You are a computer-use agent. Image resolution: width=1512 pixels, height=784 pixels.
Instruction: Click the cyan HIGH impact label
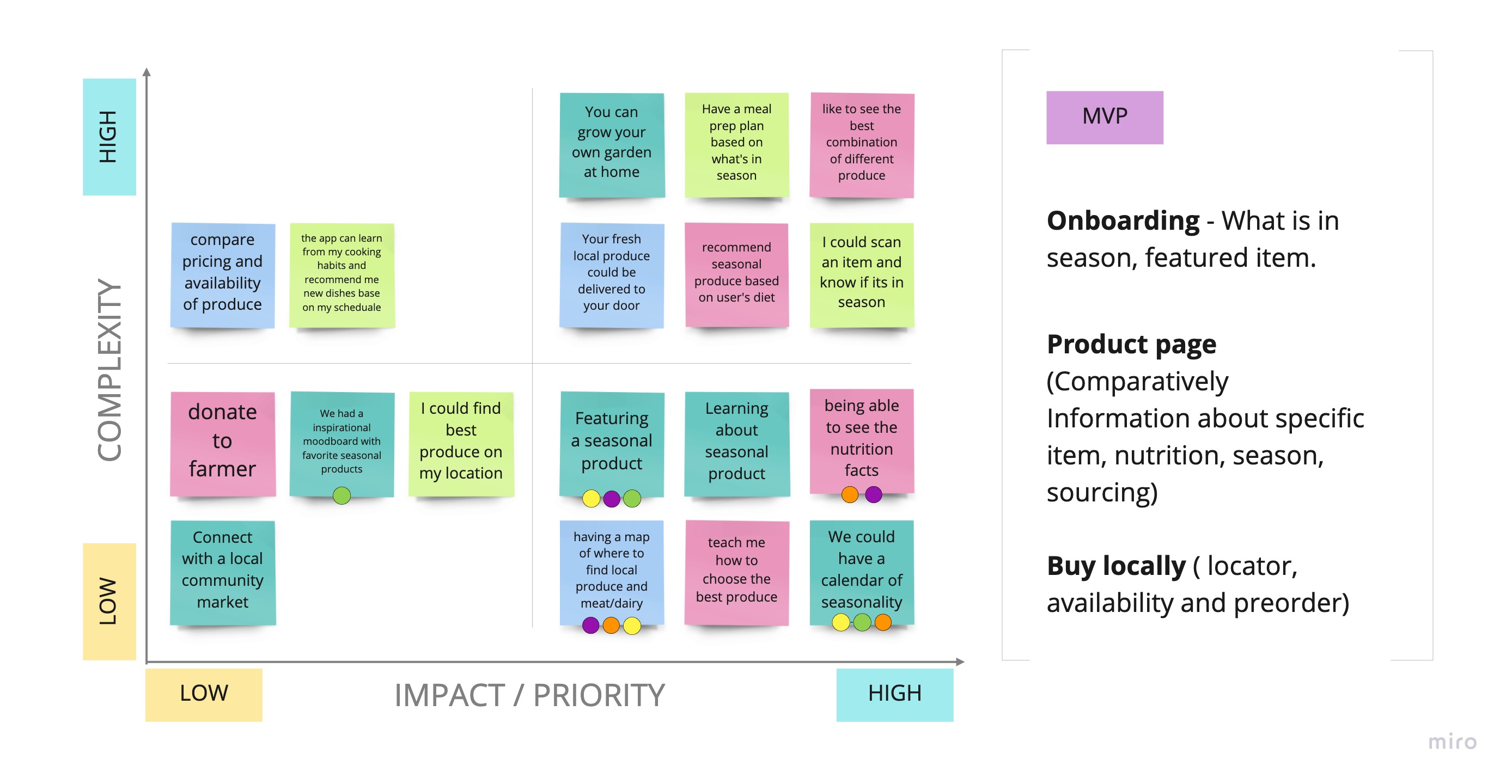894,694
